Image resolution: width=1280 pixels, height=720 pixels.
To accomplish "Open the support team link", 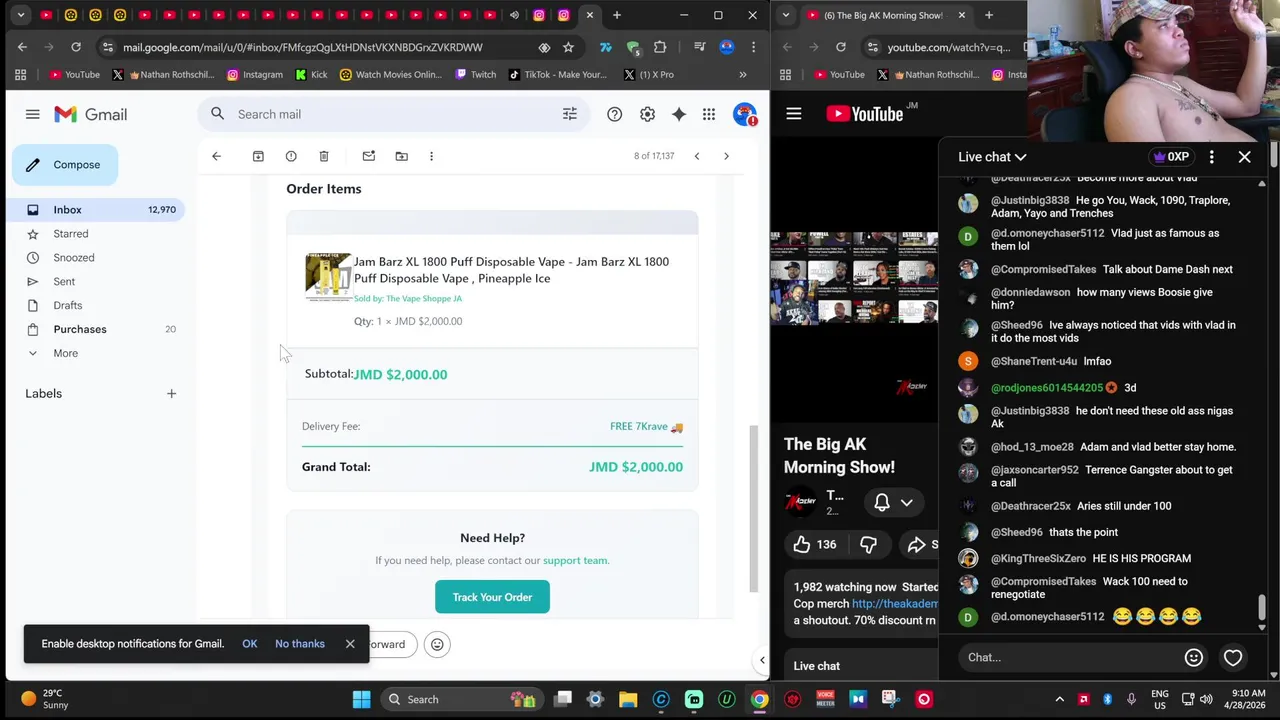I will [575, 560].
